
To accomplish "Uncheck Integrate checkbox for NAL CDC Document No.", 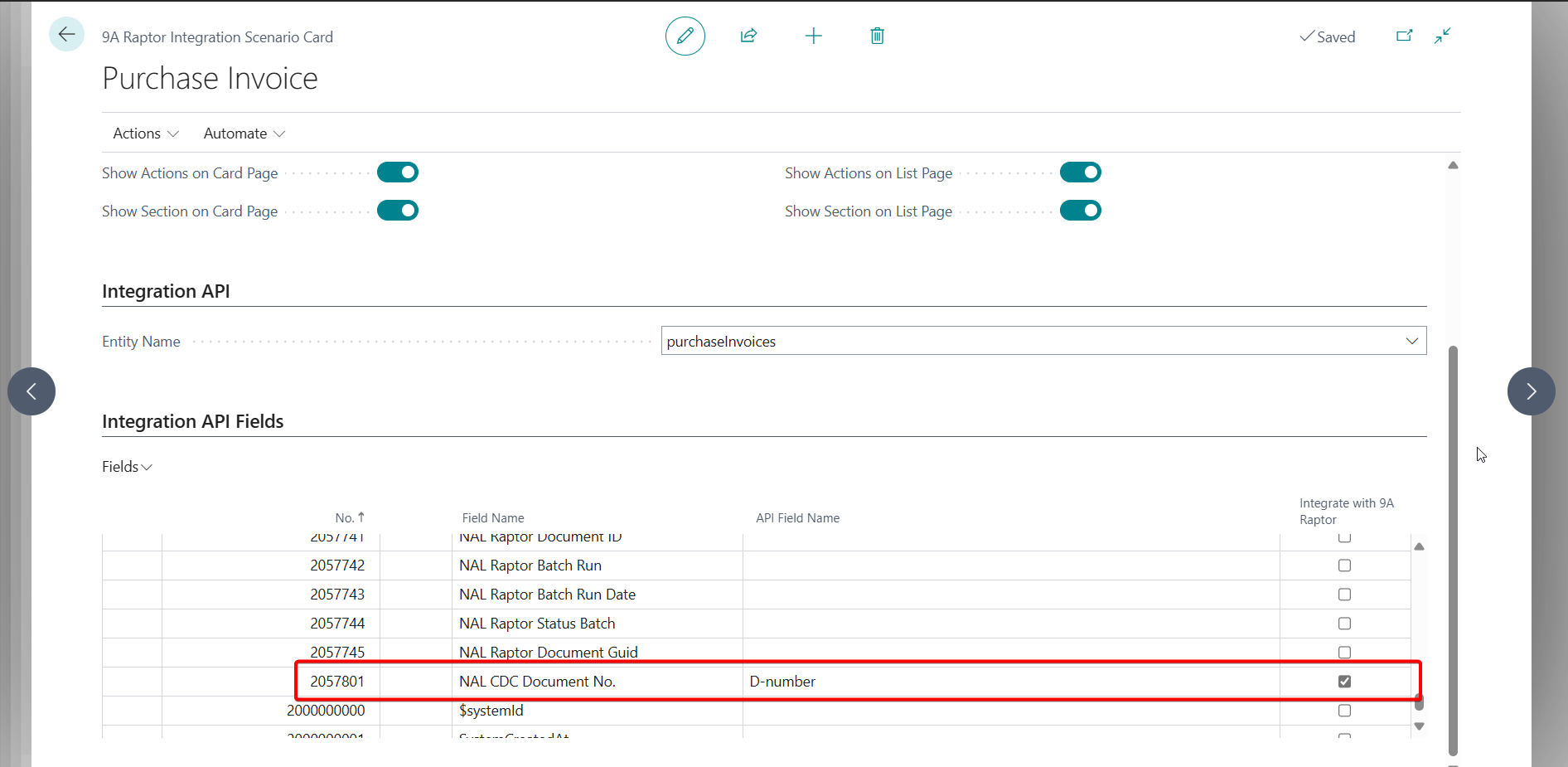I will point(1344,682).
